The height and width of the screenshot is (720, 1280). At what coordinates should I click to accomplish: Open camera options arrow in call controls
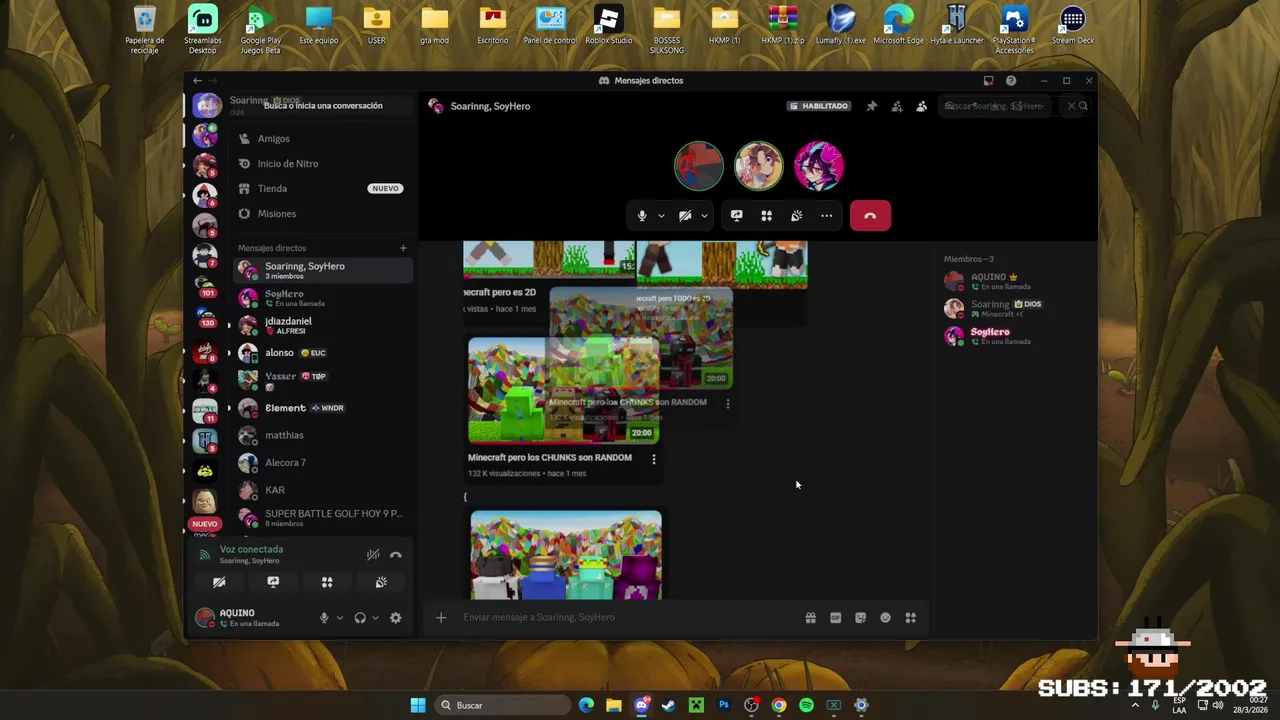point(704,216)
